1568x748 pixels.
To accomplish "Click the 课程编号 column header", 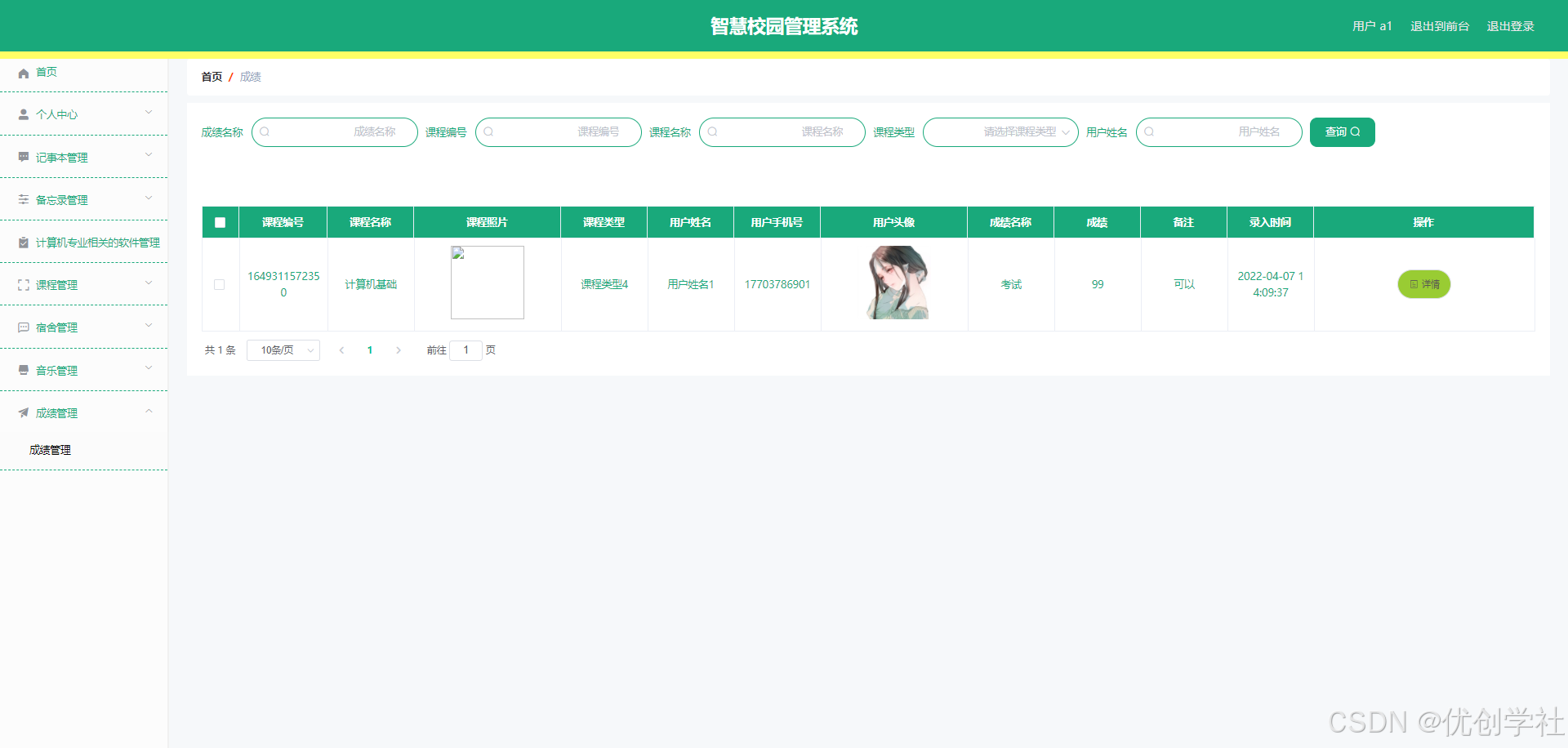I will click(x=283, y=222).
